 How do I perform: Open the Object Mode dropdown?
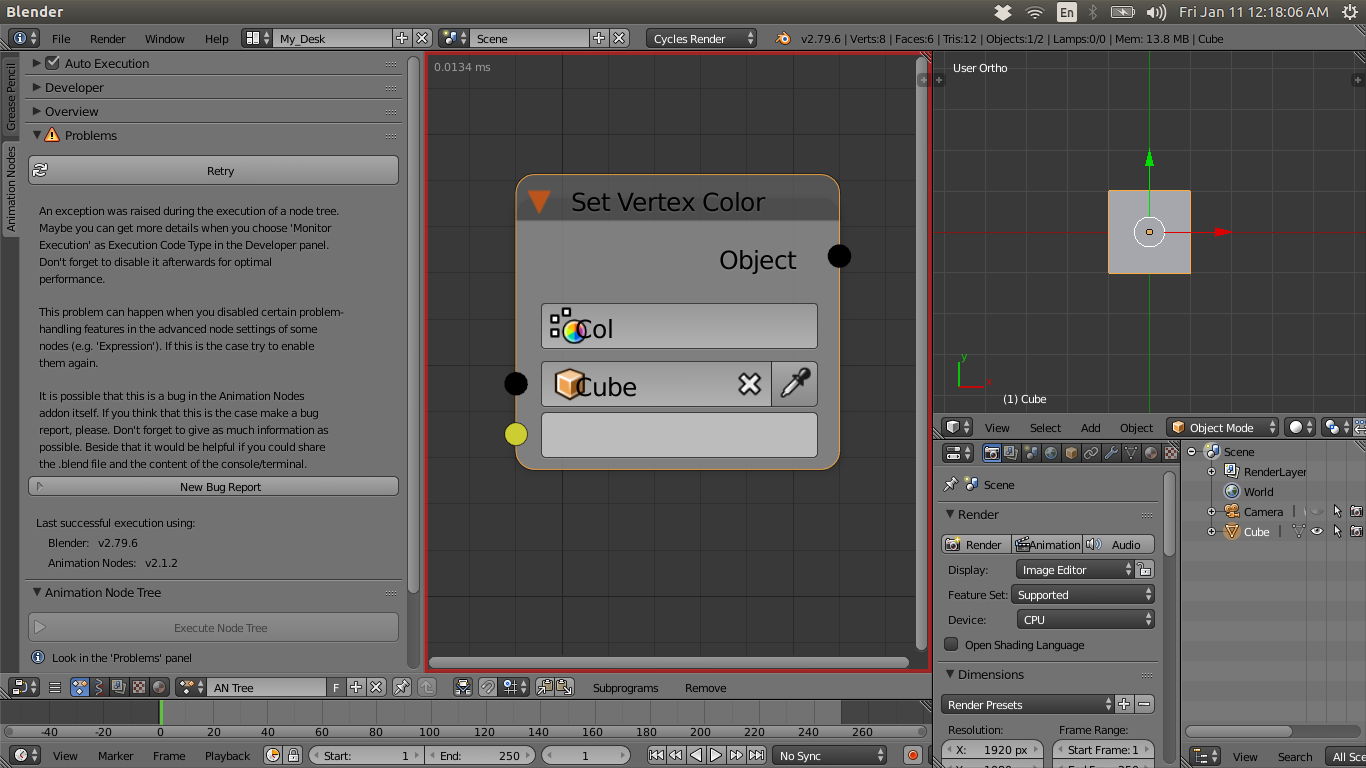[1221, 427]
